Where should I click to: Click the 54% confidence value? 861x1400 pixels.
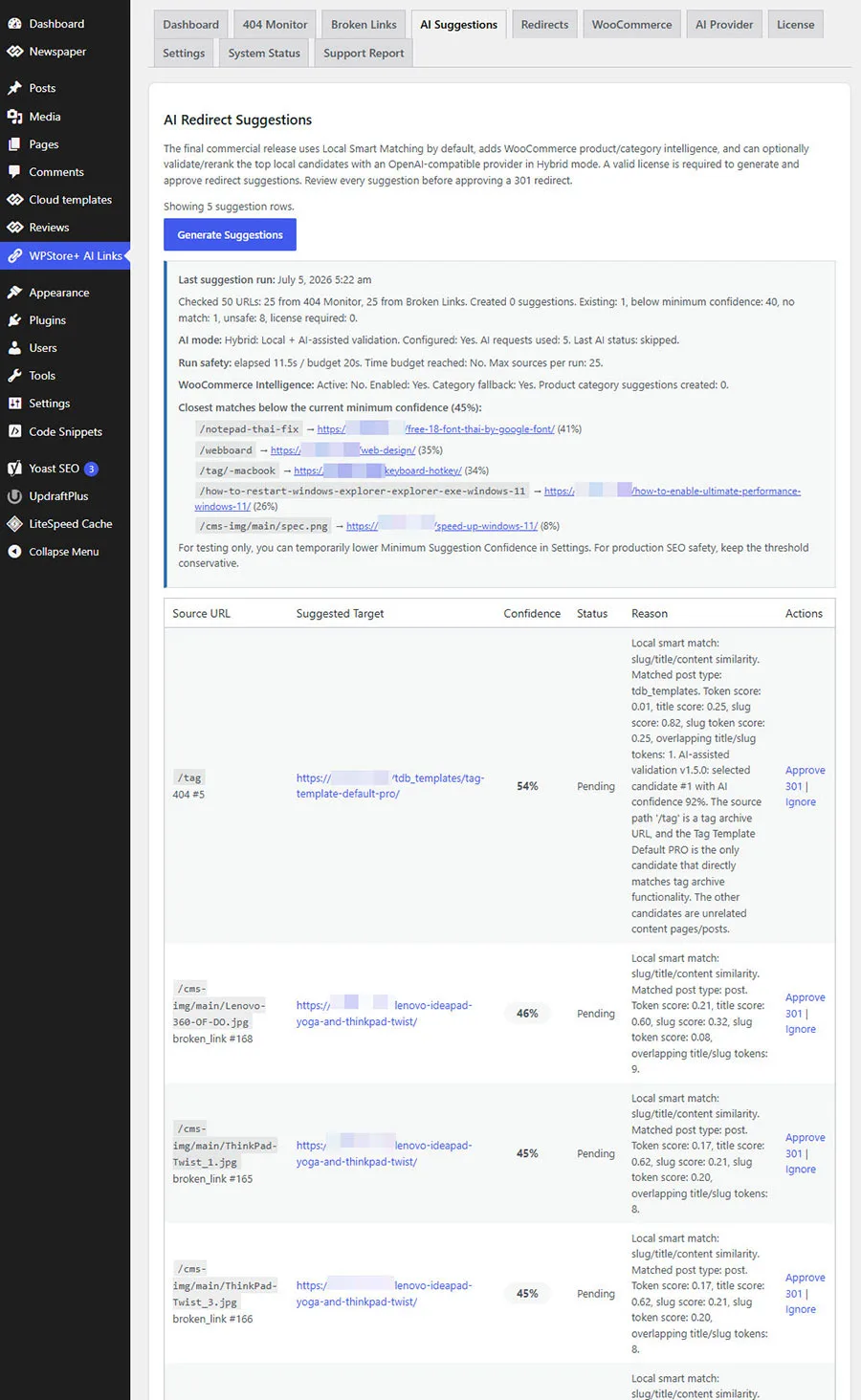tap(527, 786)
